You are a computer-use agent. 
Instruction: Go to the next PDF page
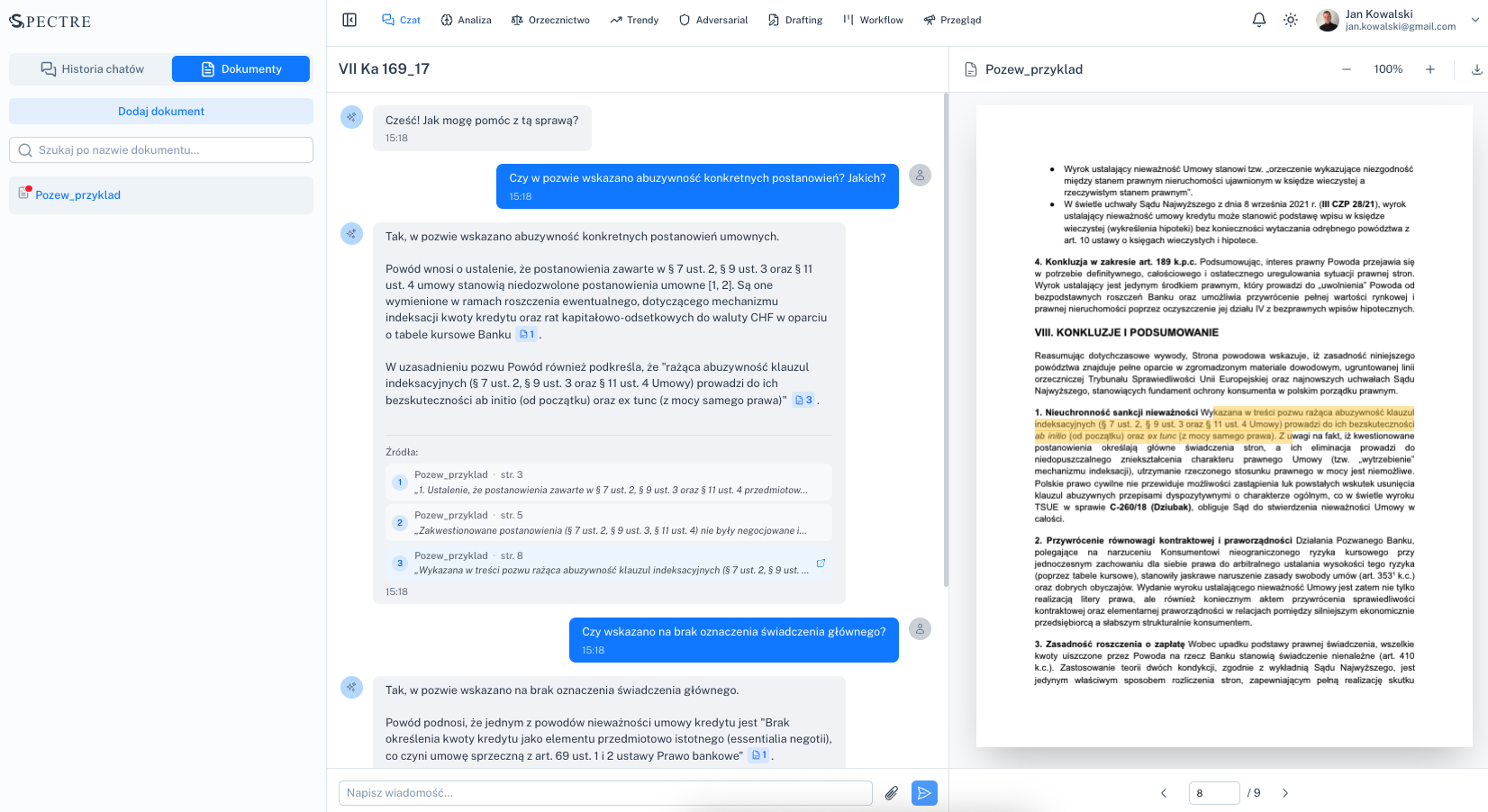coord(1285,793)
